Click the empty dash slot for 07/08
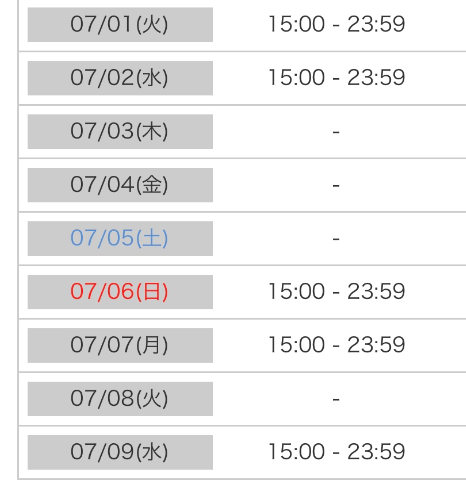 pos(336,399)
